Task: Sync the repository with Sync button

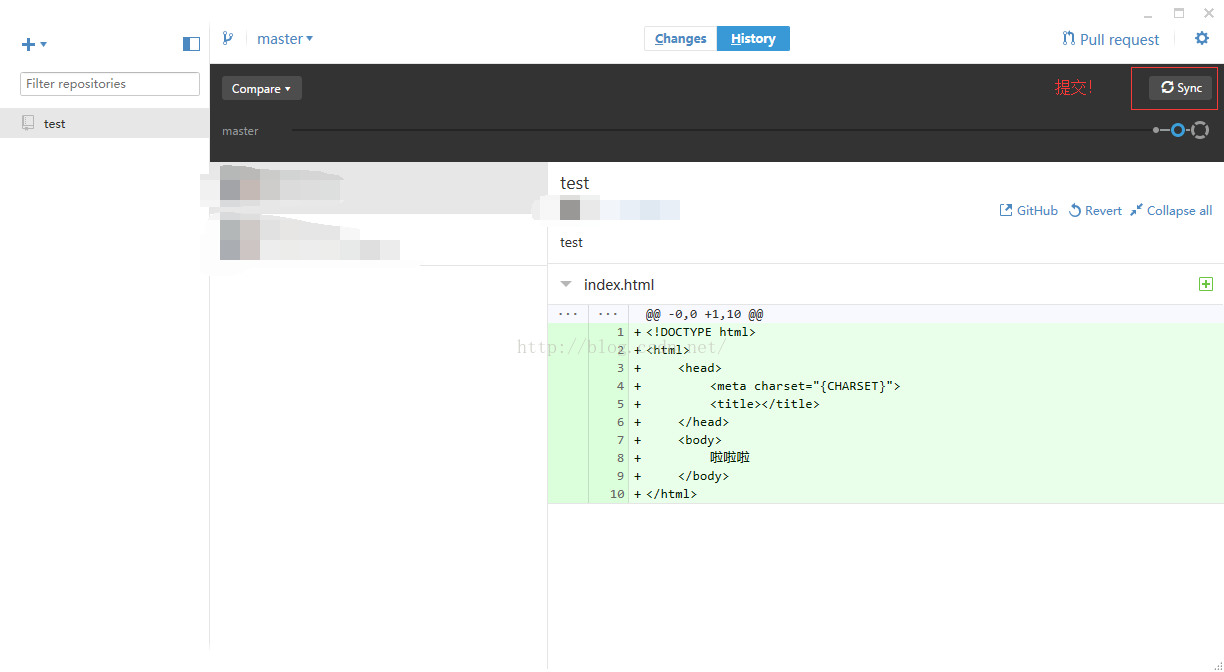Action: [x=1181, y=88]
